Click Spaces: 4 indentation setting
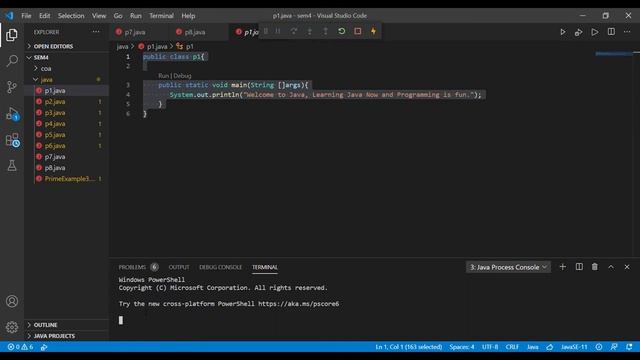 [462, 347]
